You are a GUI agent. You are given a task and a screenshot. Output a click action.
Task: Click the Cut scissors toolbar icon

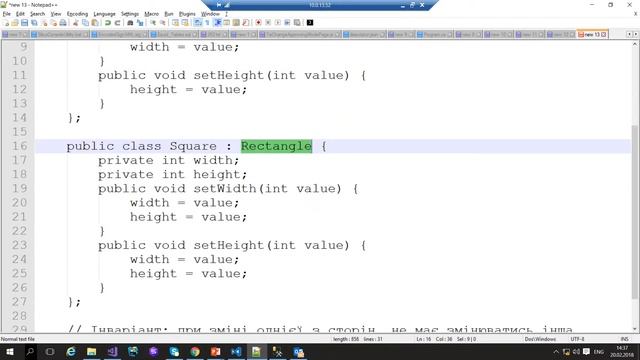[76, 23]
